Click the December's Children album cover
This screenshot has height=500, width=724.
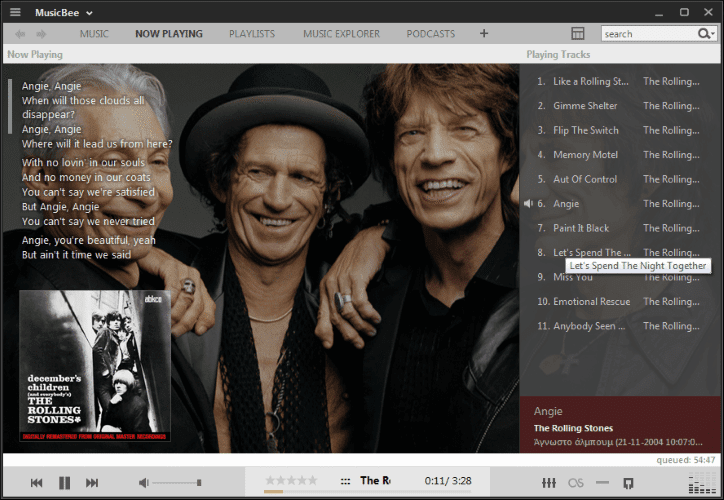pos(95,366)
